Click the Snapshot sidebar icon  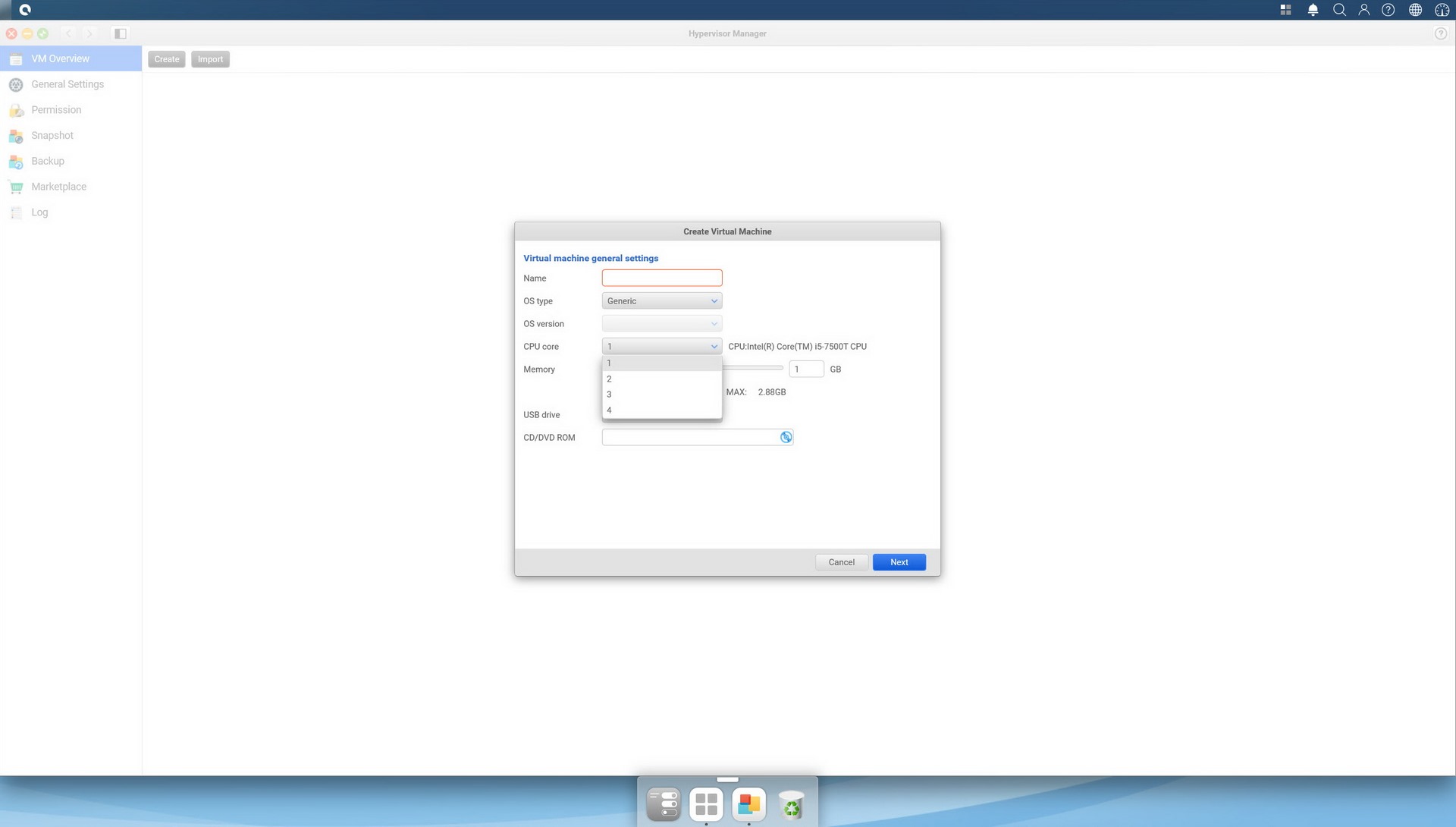(x=16, y=136)
